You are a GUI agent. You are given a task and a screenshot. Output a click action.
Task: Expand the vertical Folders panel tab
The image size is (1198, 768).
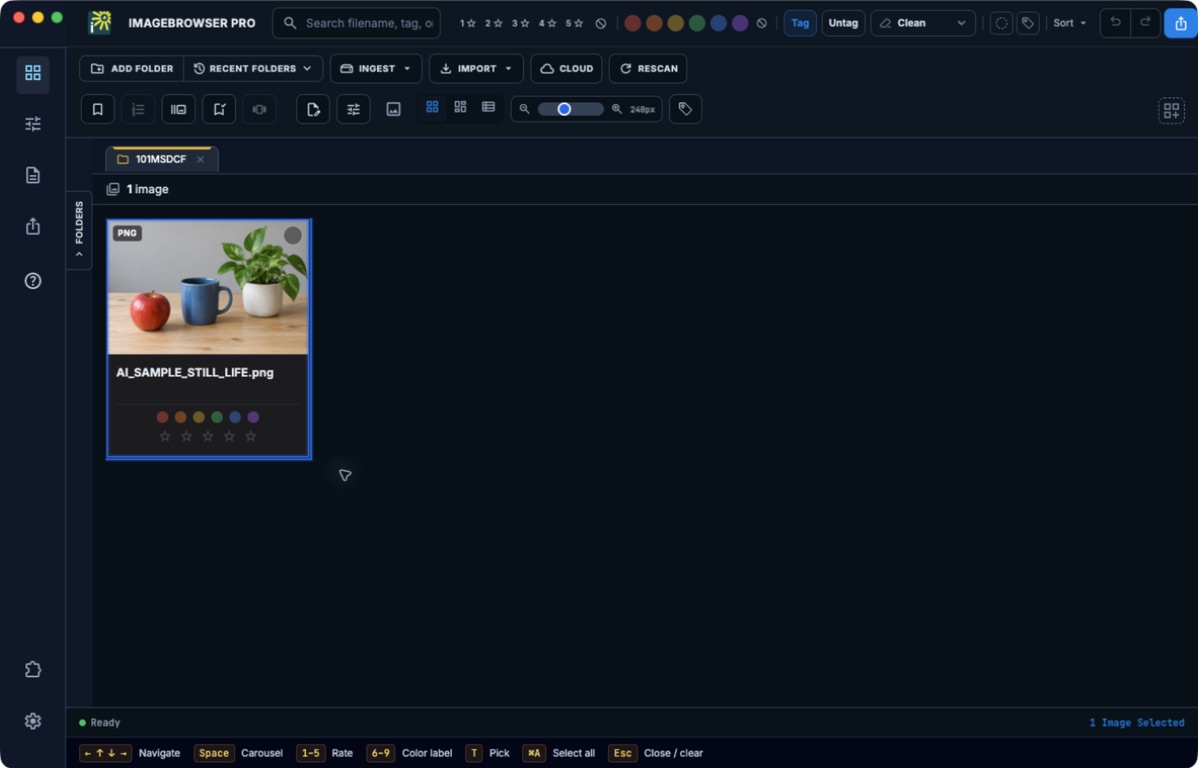[x=79, y=229]
